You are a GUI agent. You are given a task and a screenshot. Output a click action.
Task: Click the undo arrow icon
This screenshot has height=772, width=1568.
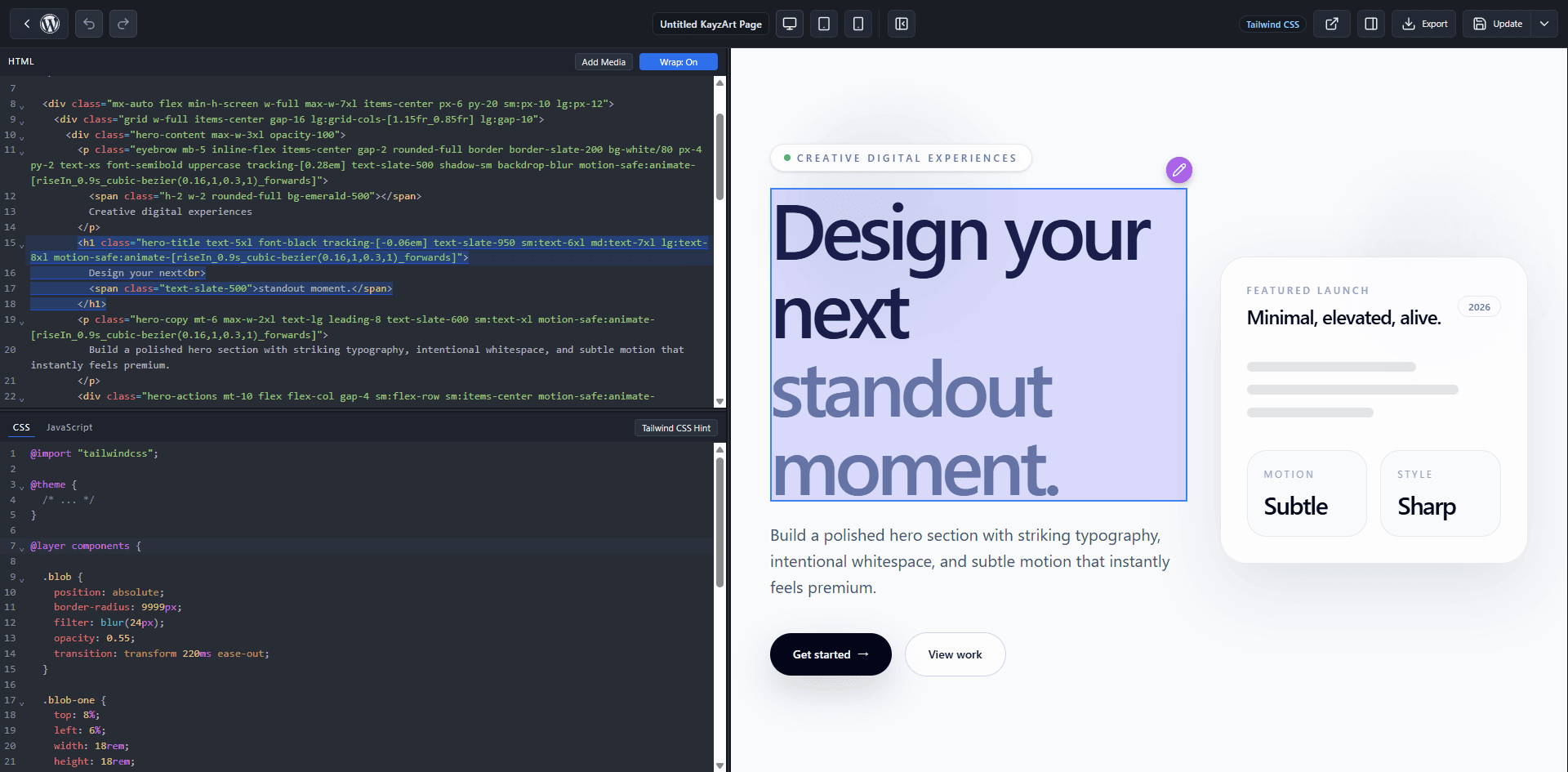pos(88,24)
